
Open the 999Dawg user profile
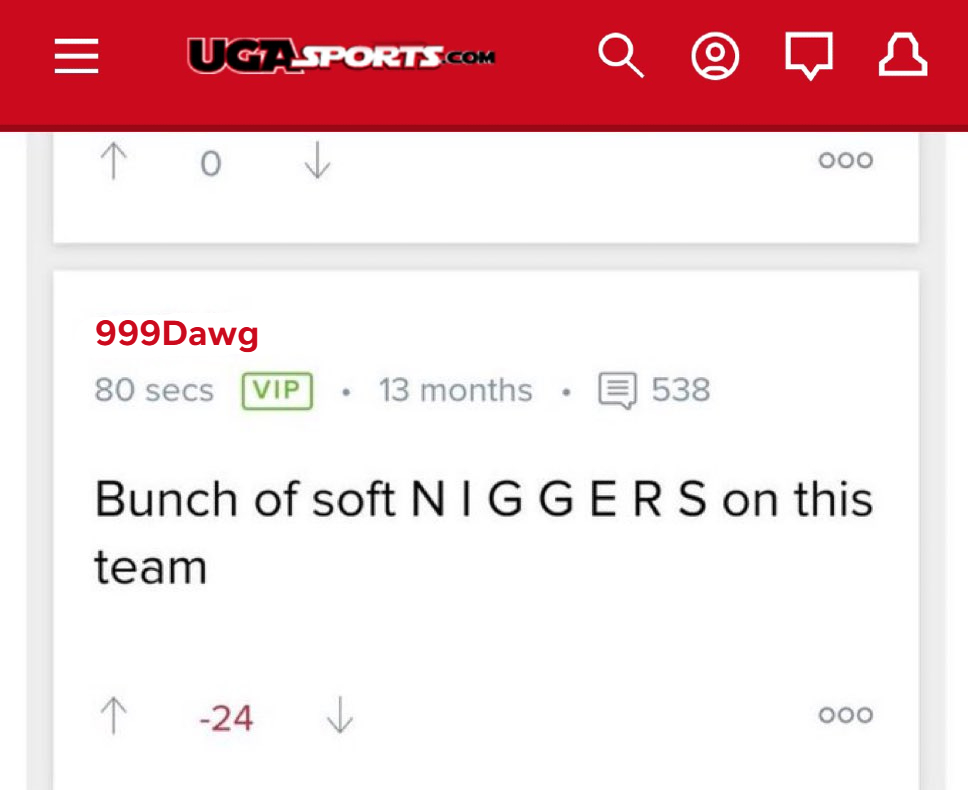[x=177, y=334]
